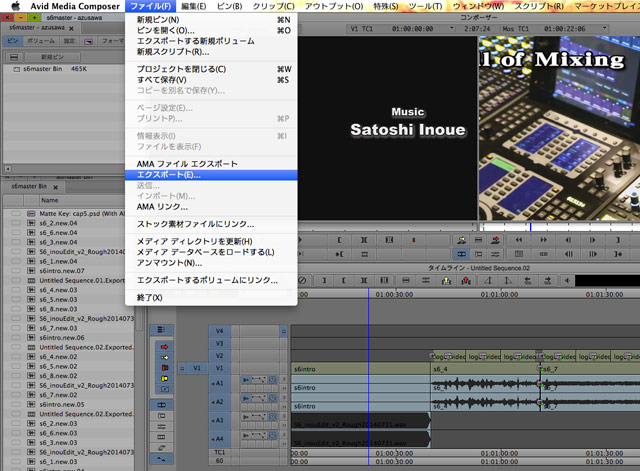Switch to the 設定 tab in project window

69,41
